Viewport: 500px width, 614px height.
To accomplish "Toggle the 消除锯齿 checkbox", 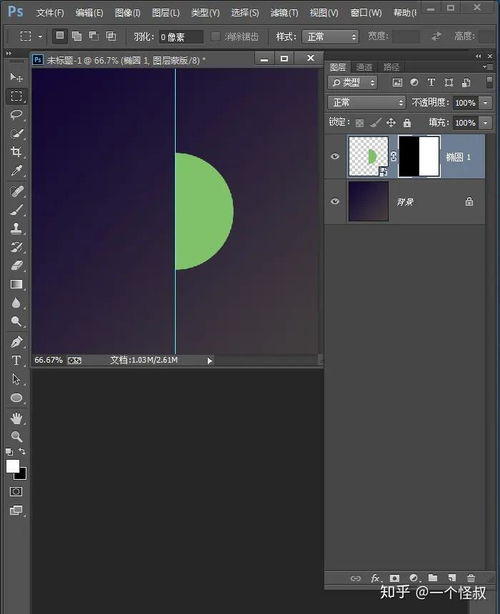I will coord(215,36).
